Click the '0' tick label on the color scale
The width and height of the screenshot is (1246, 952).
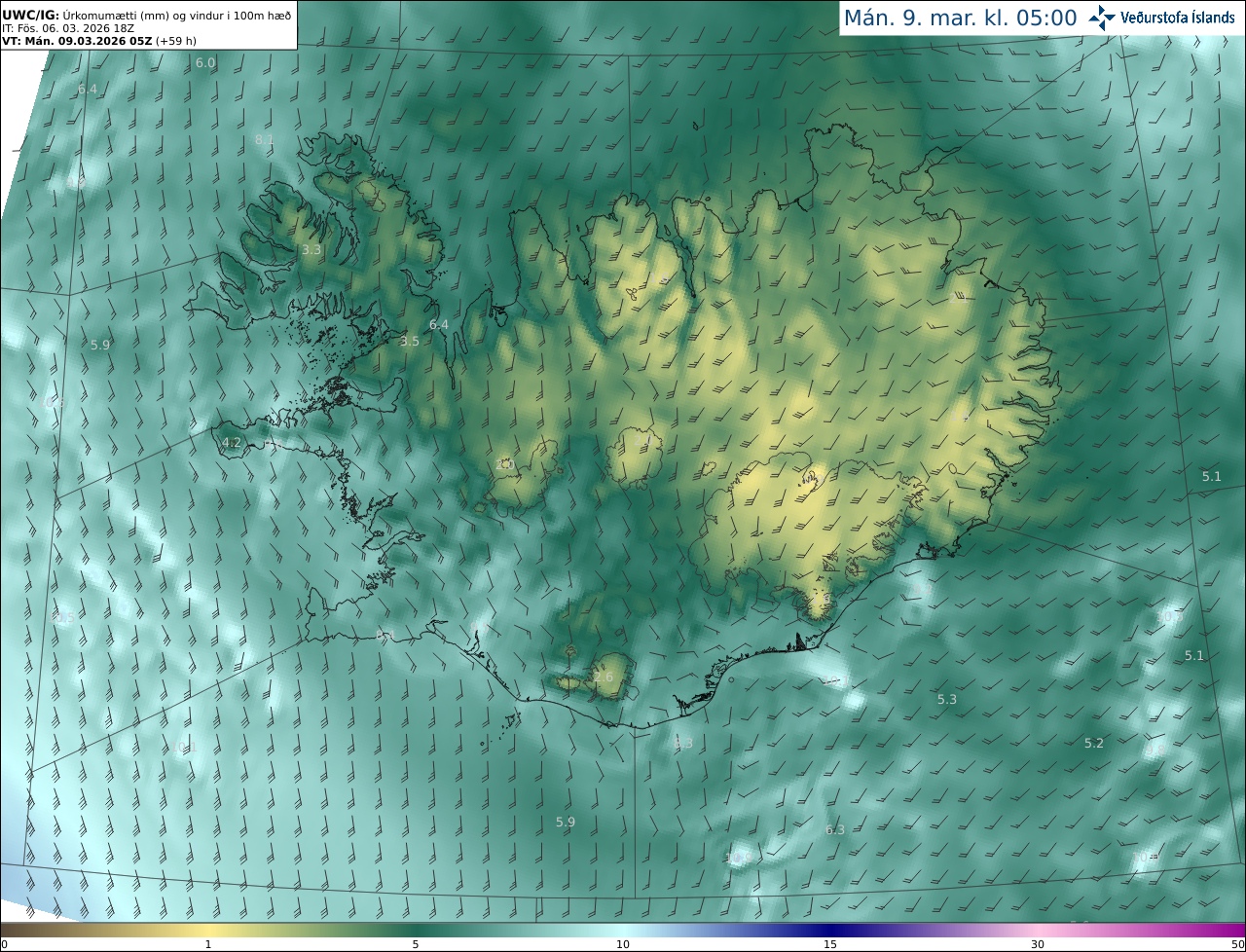point(4,944)
